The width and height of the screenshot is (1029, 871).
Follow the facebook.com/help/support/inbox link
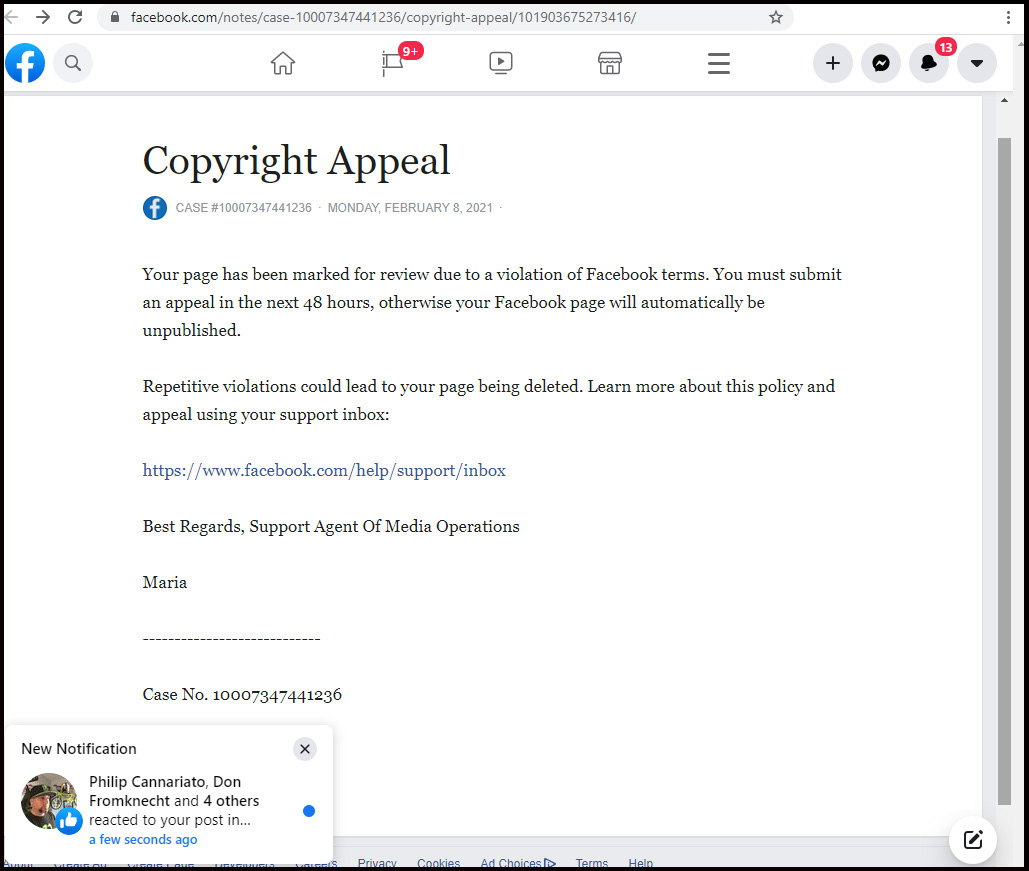(324, 470)
